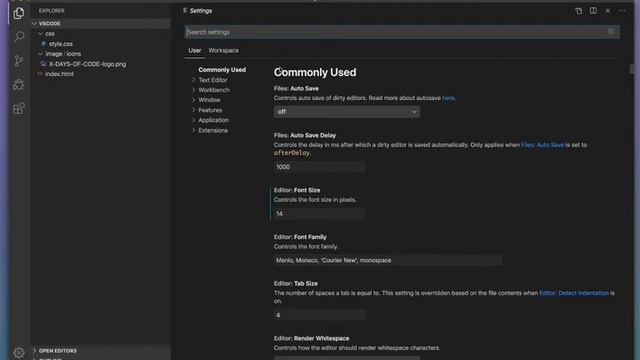
Task: Open the Explorer view in activity bar
Action: click(x=19, y=13)
